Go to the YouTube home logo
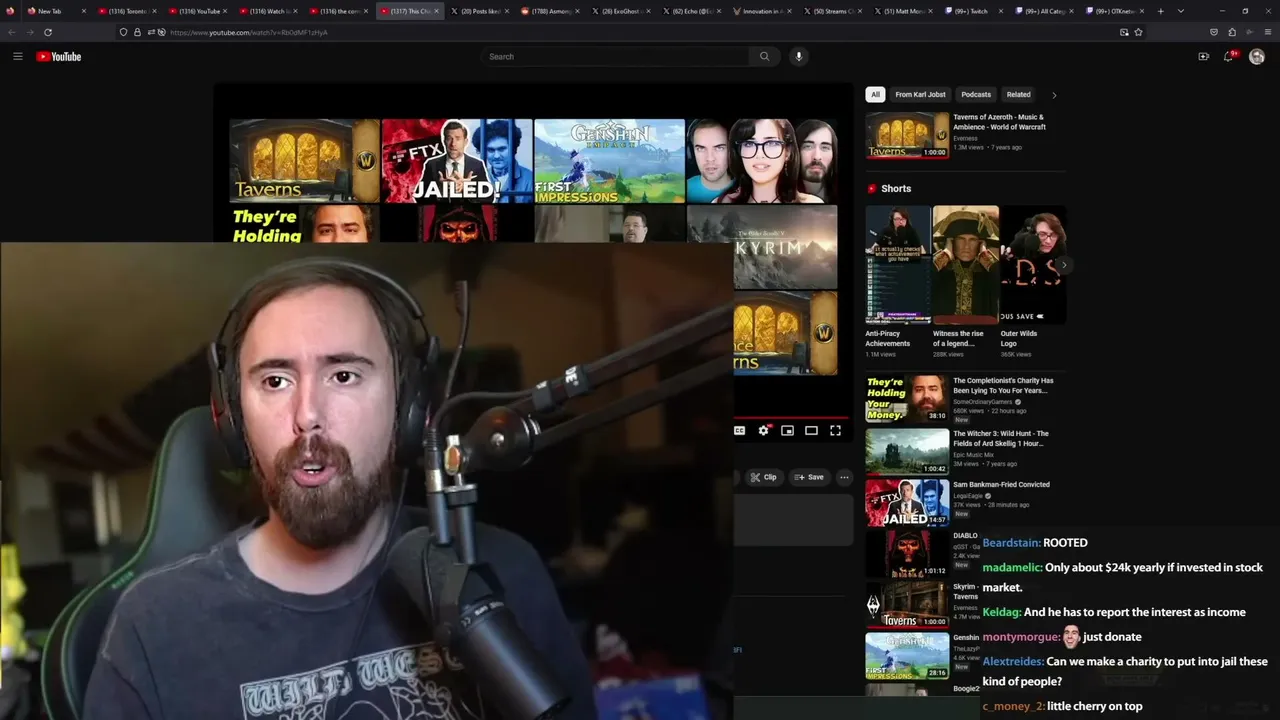 [x=59, y=56]
